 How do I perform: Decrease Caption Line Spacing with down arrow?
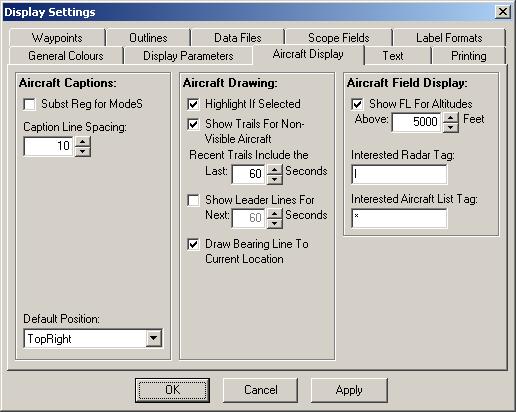coord(82,151)
